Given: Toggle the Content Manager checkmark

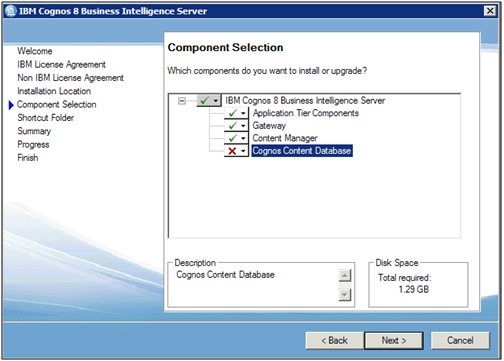Looking at the screenshot, I should [232, 138].
